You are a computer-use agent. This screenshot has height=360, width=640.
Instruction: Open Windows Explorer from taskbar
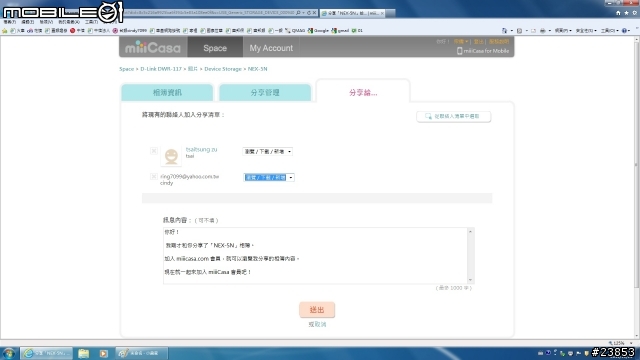tap(84, 353)
